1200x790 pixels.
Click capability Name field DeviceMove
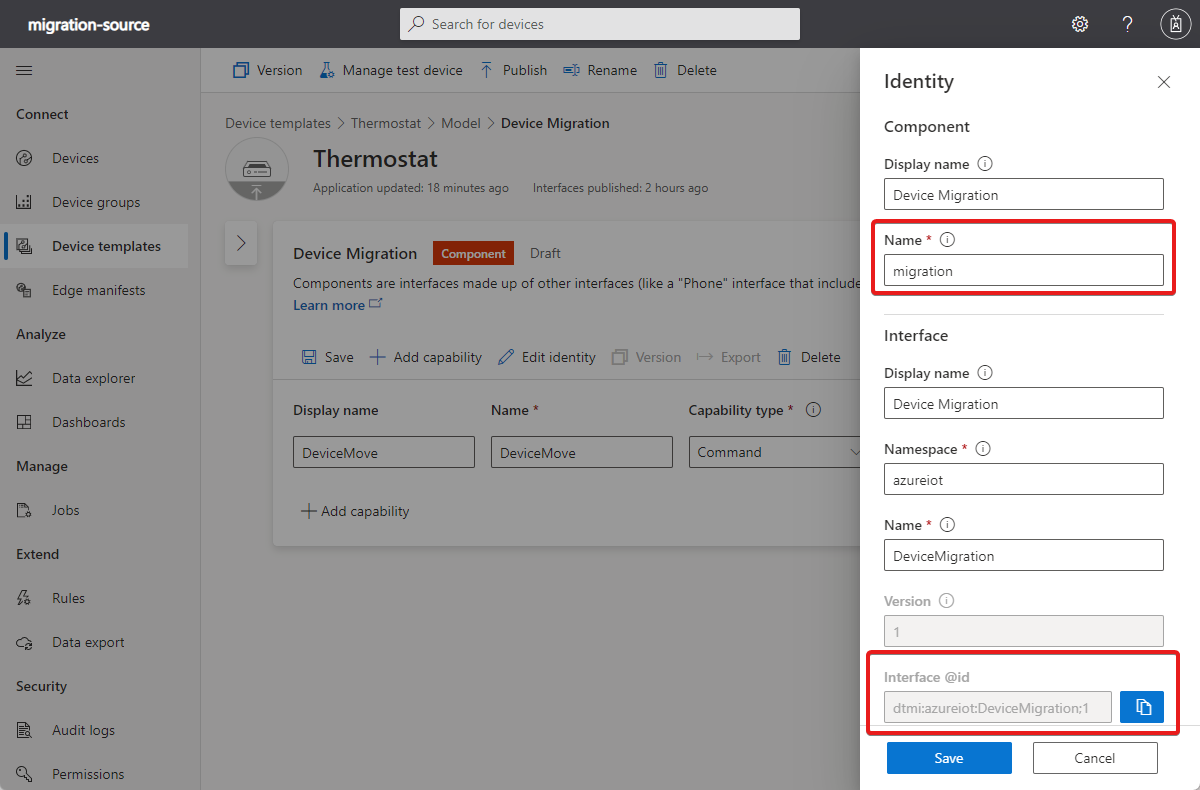pos(582,452)
